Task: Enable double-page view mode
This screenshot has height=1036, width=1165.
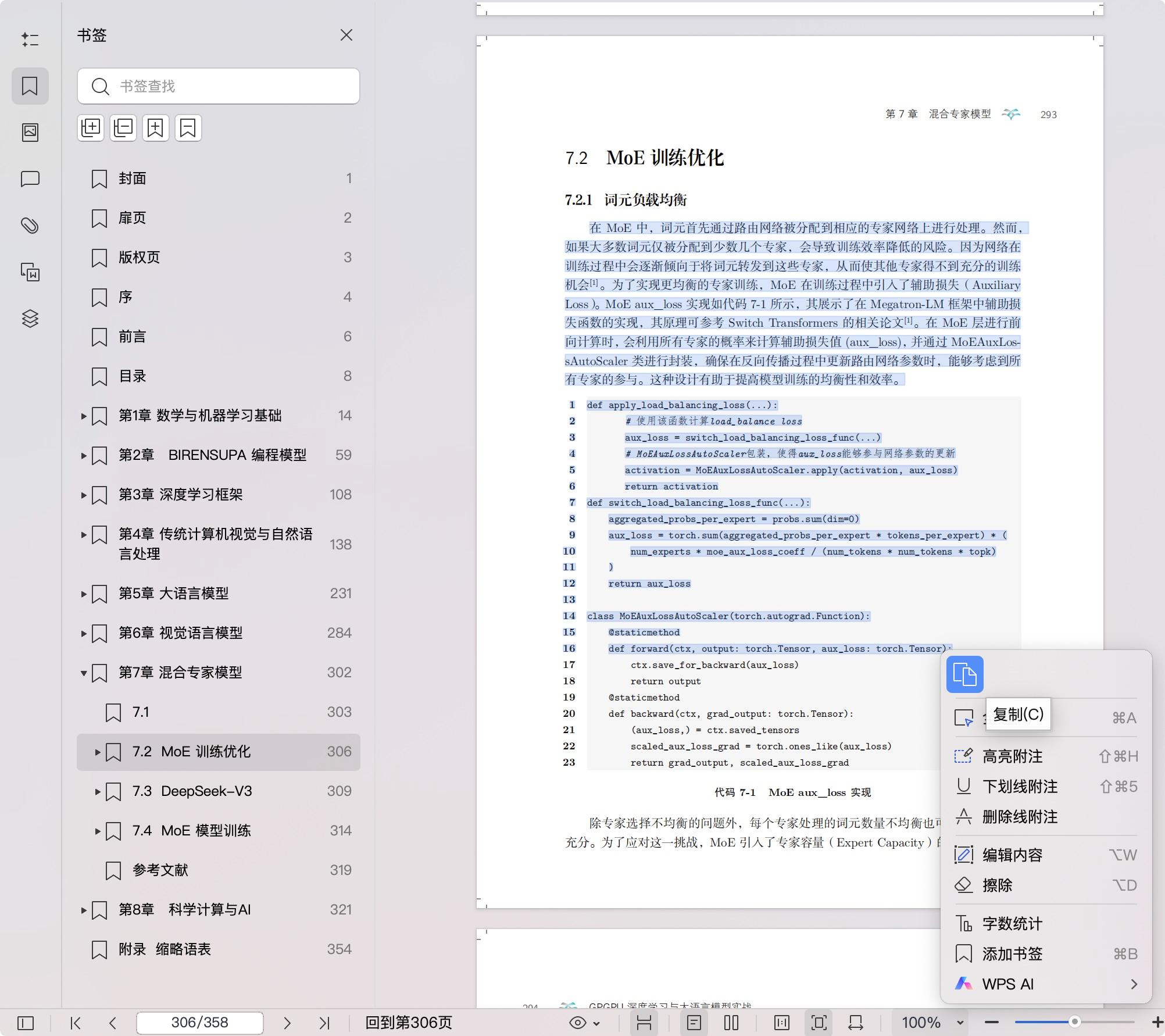Action: click(x=731, y=1023)
